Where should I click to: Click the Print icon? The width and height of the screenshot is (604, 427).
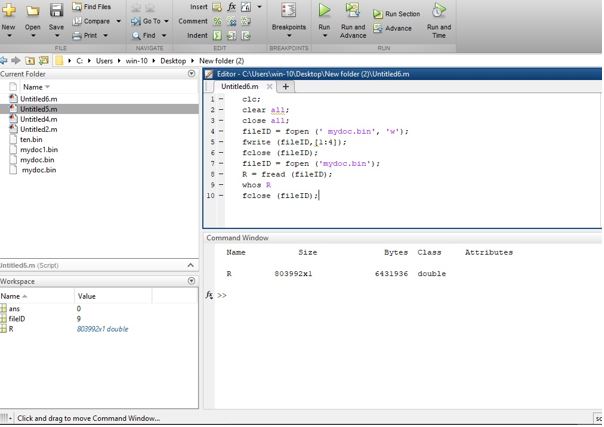(77, 35)
